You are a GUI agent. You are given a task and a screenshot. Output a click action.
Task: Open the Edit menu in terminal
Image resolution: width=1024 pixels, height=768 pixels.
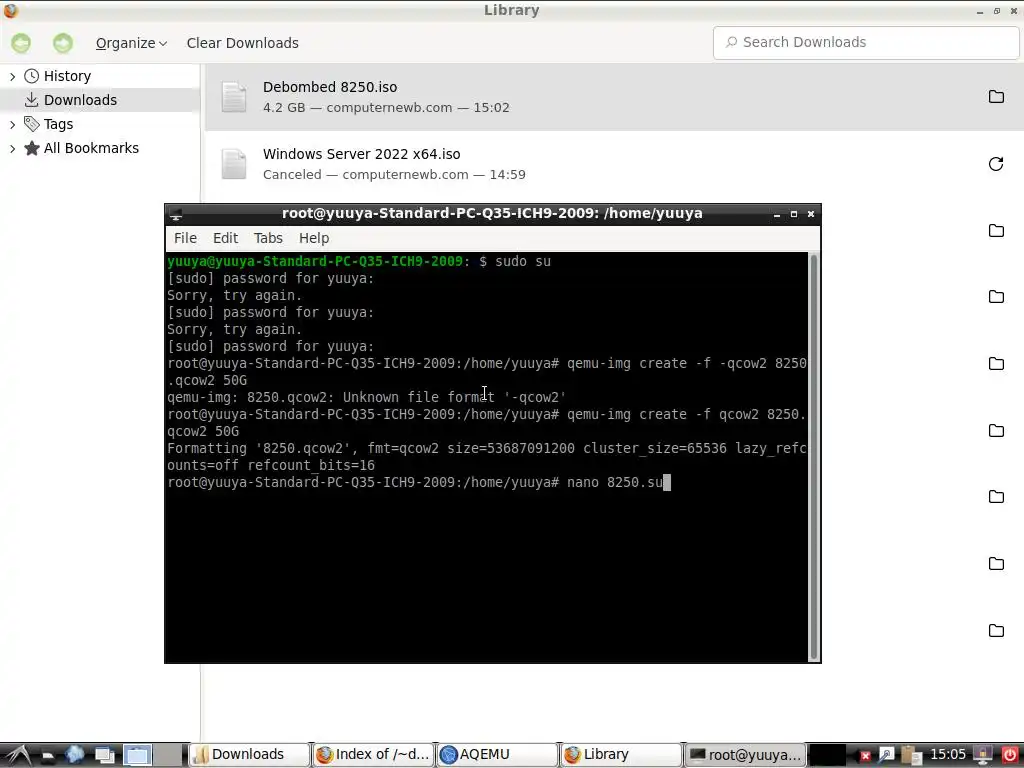225,238
